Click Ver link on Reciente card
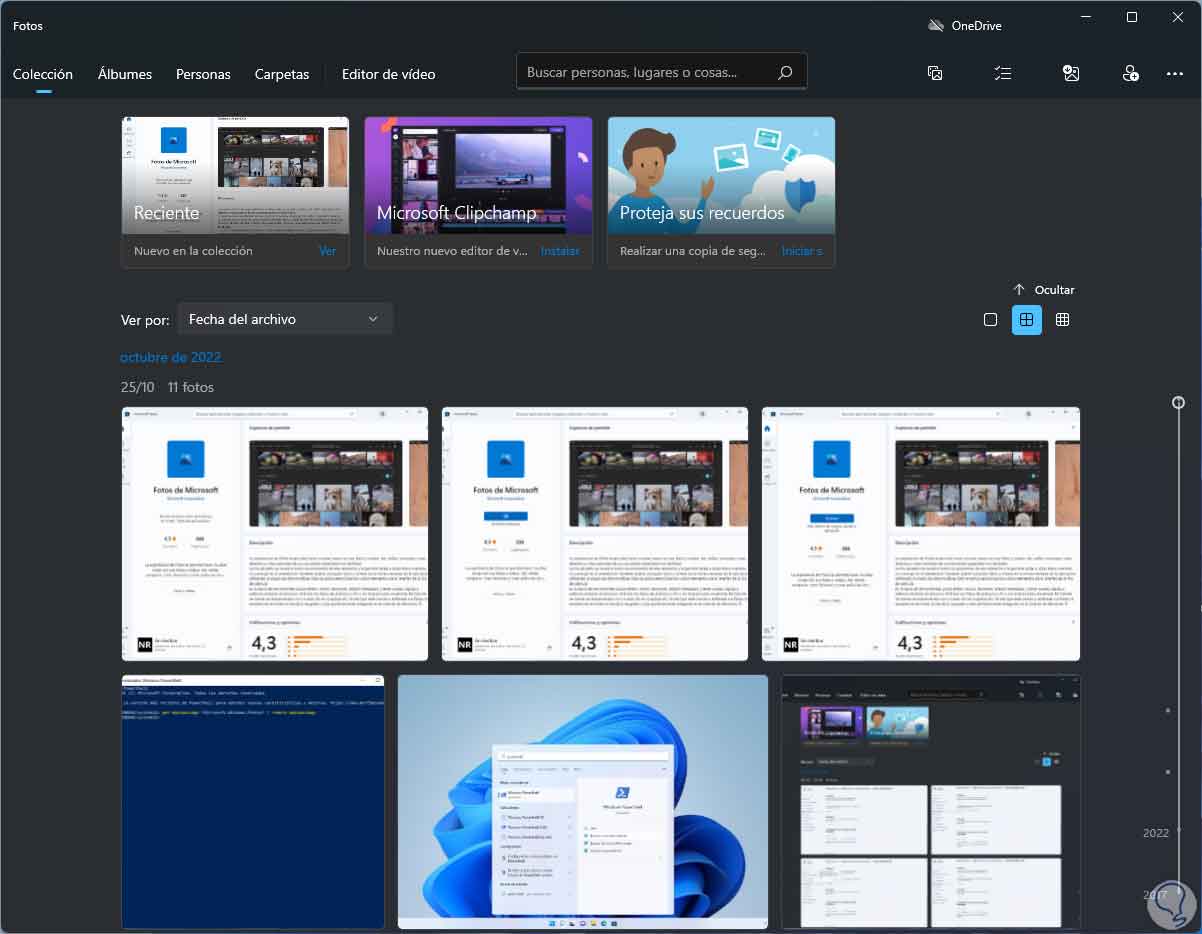 (327, 251)
